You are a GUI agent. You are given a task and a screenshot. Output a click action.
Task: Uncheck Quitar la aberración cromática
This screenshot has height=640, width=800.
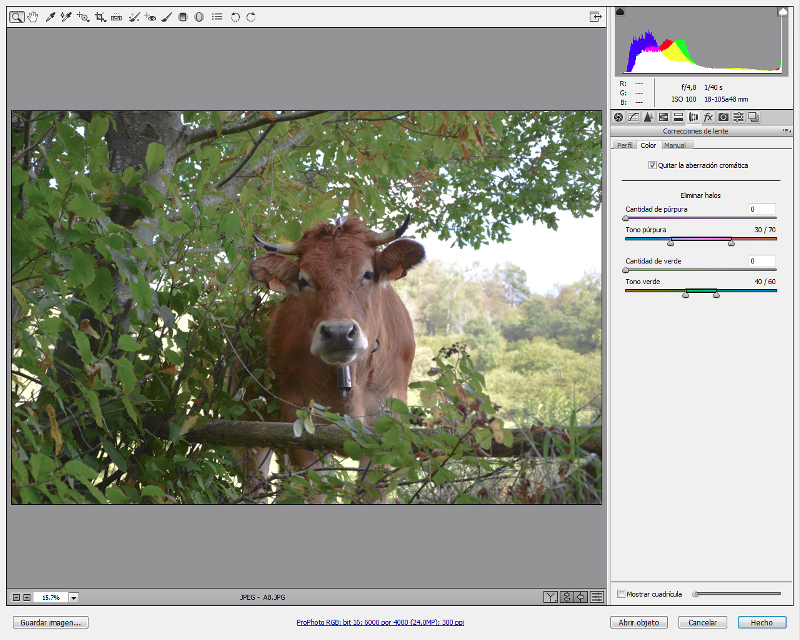click(x=652, y=165)
